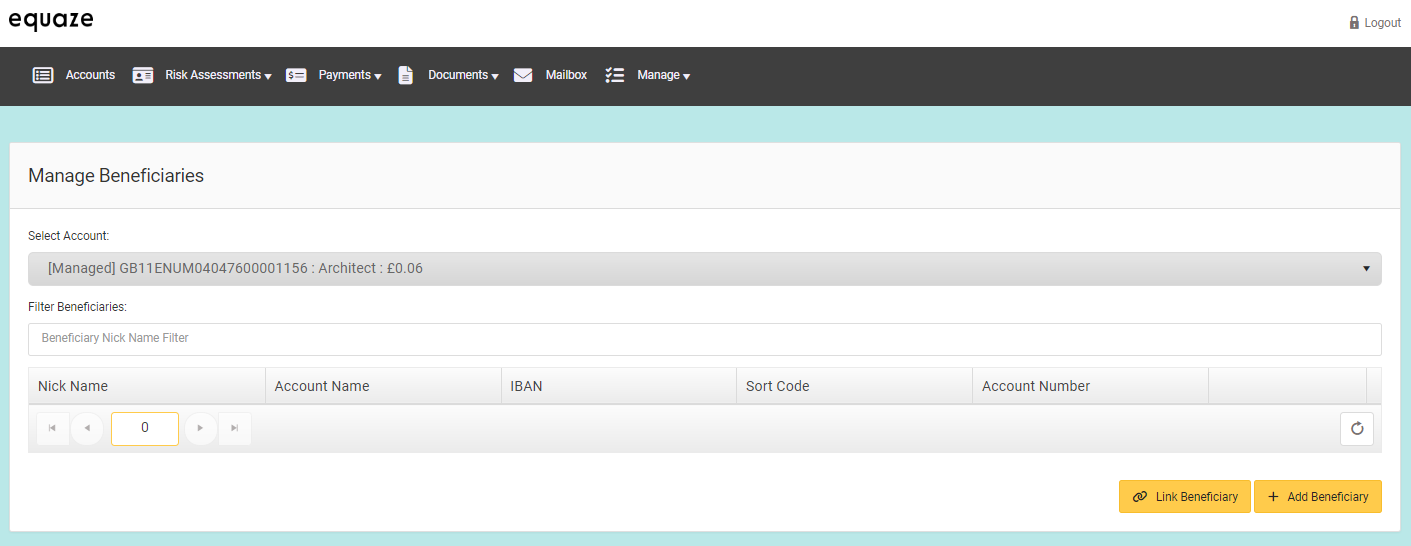1411x546 pixels.
Task: Go to the previous page of results
Action: 87,428
